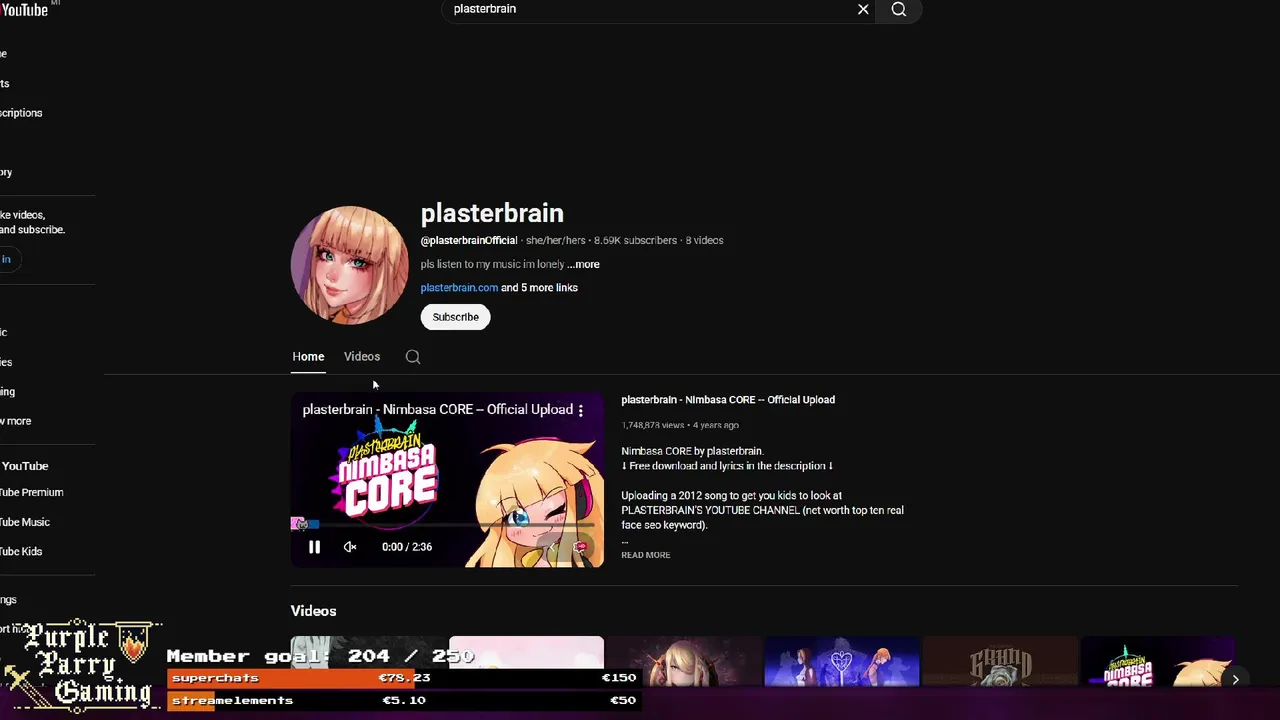Click the Nimbasa CORE video player
Image resolution: width=1280 pixels, height=720 pixels.
coord(447,480)
